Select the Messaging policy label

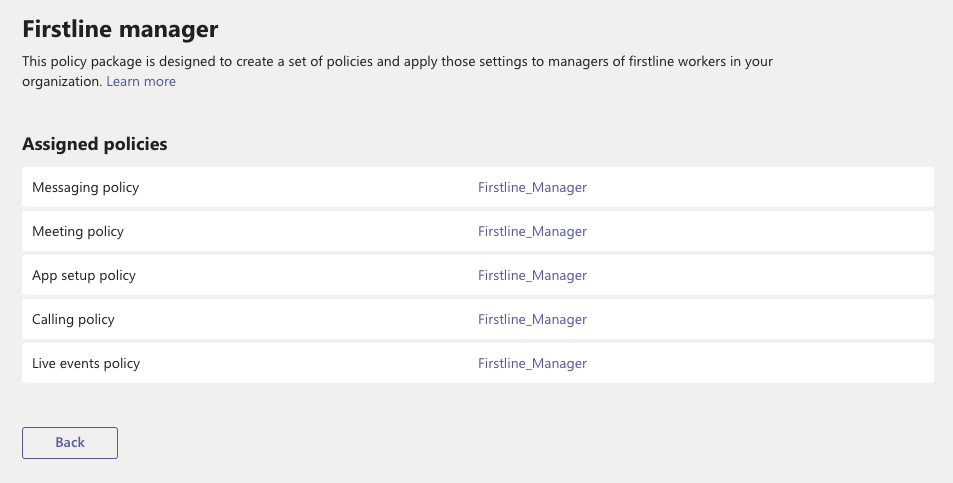85,187
